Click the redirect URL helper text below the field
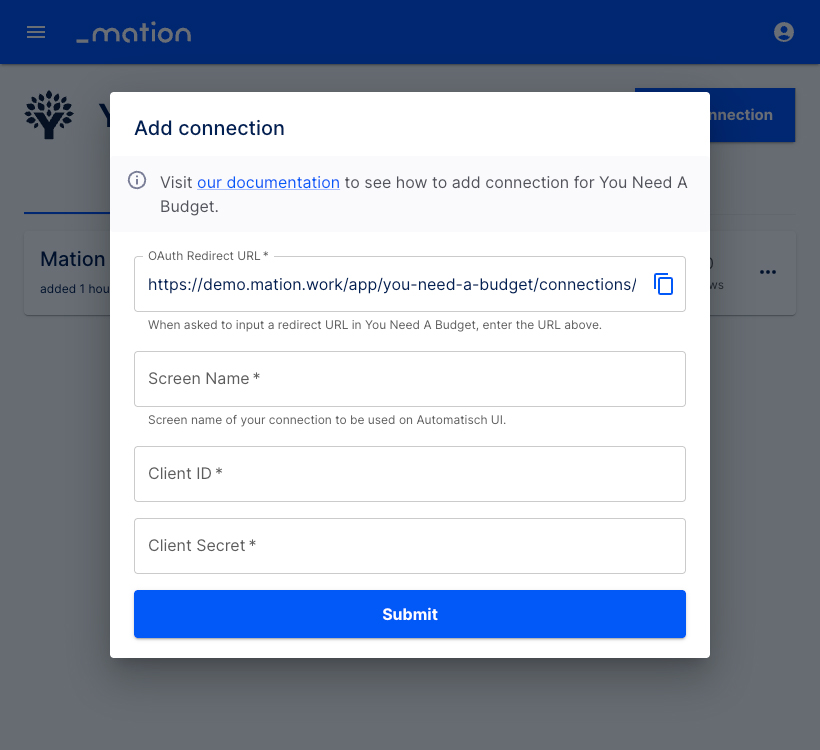This screenshot has height=750, width=820. [374, 325]
